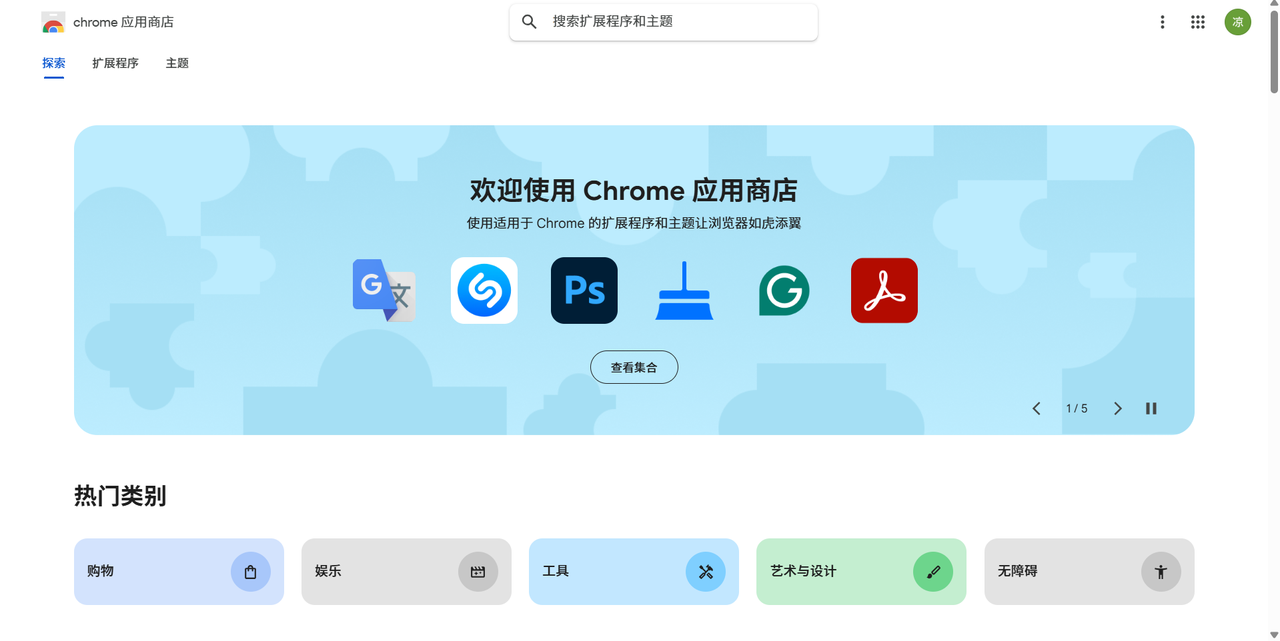
Task: Select the Photoshop extension icon
Action: click(x=584, y=290)
